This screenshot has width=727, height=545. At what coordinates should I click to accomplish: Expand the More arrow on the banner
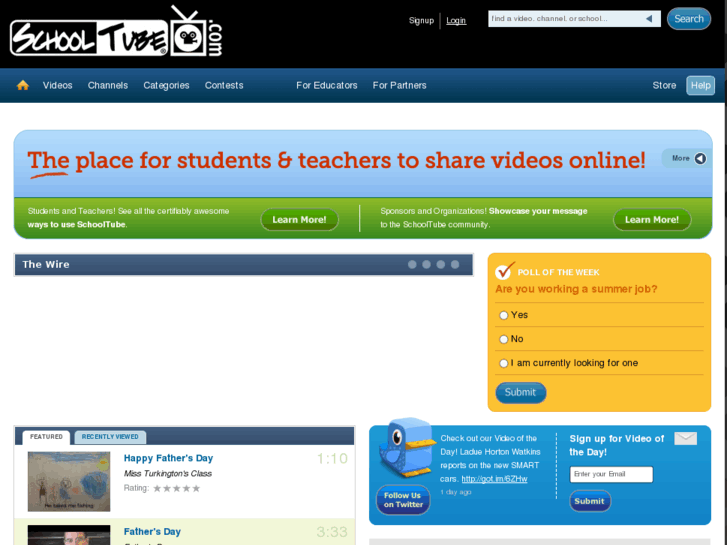click(700, 159)
